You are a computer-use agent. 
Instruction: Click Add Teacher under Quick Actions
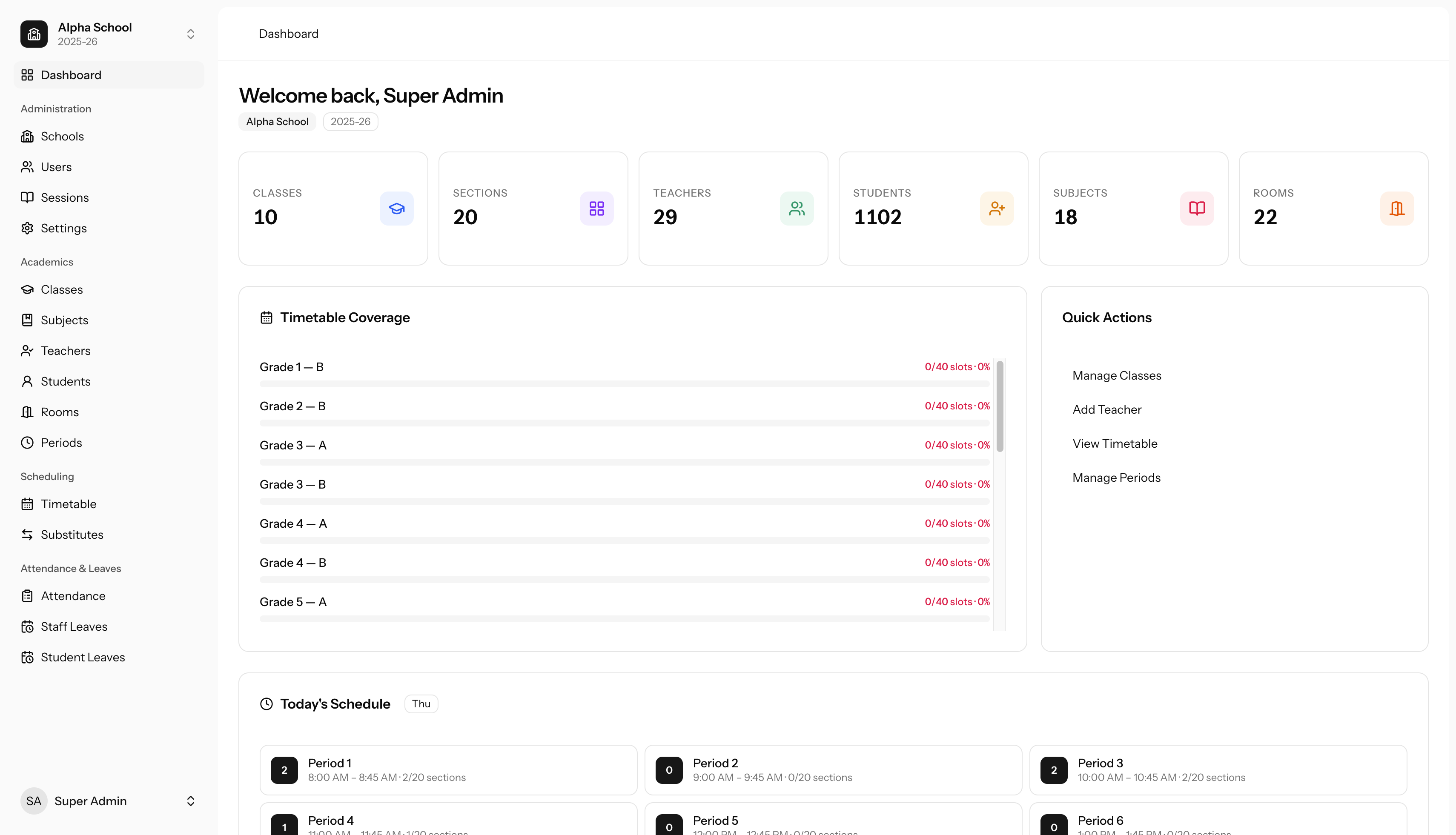point(1106,409)
